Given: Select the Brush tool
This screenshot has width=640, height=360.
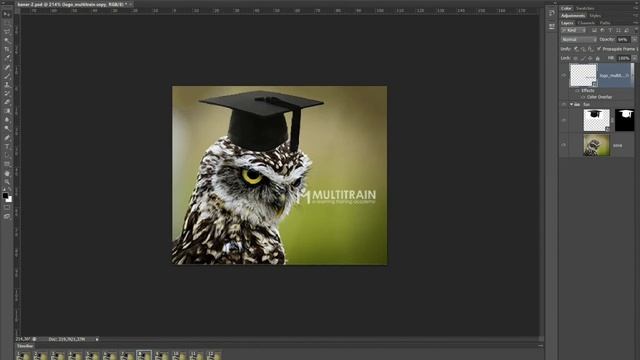Looking at the screenshot, I should (x=7, y=76).
